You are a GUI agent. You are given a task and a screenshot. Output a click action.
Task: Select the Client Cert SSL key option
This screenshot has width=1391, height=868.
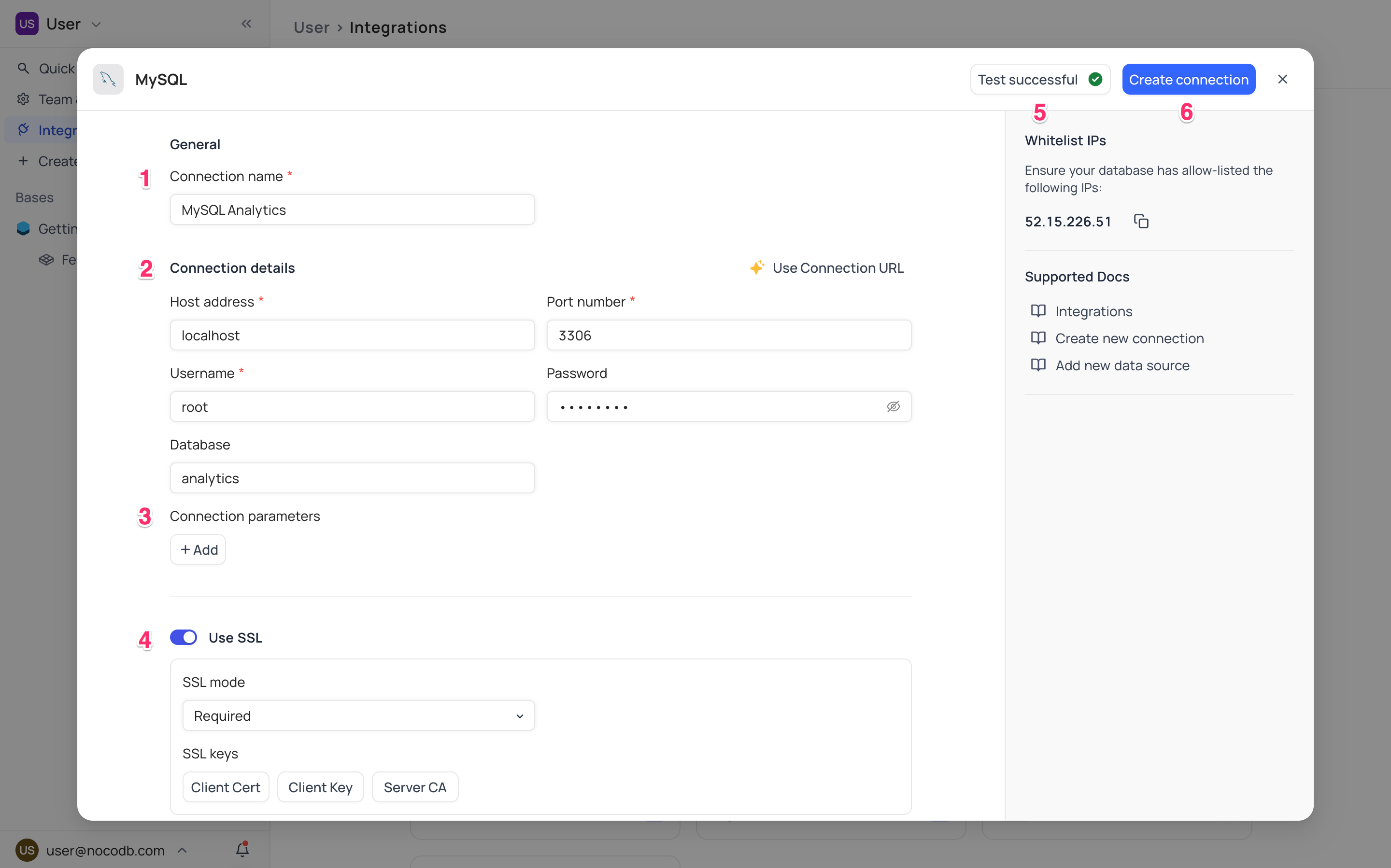(225, 787)
